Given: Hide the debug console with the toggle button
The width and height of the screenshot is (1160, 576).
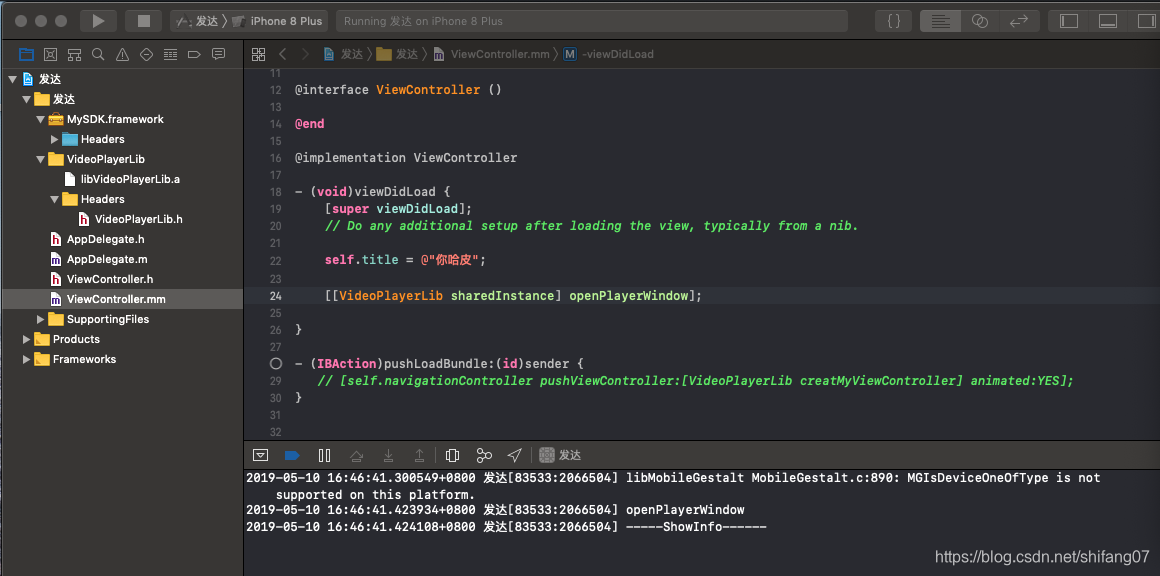Looking at the screenshot, I should 260,455.
